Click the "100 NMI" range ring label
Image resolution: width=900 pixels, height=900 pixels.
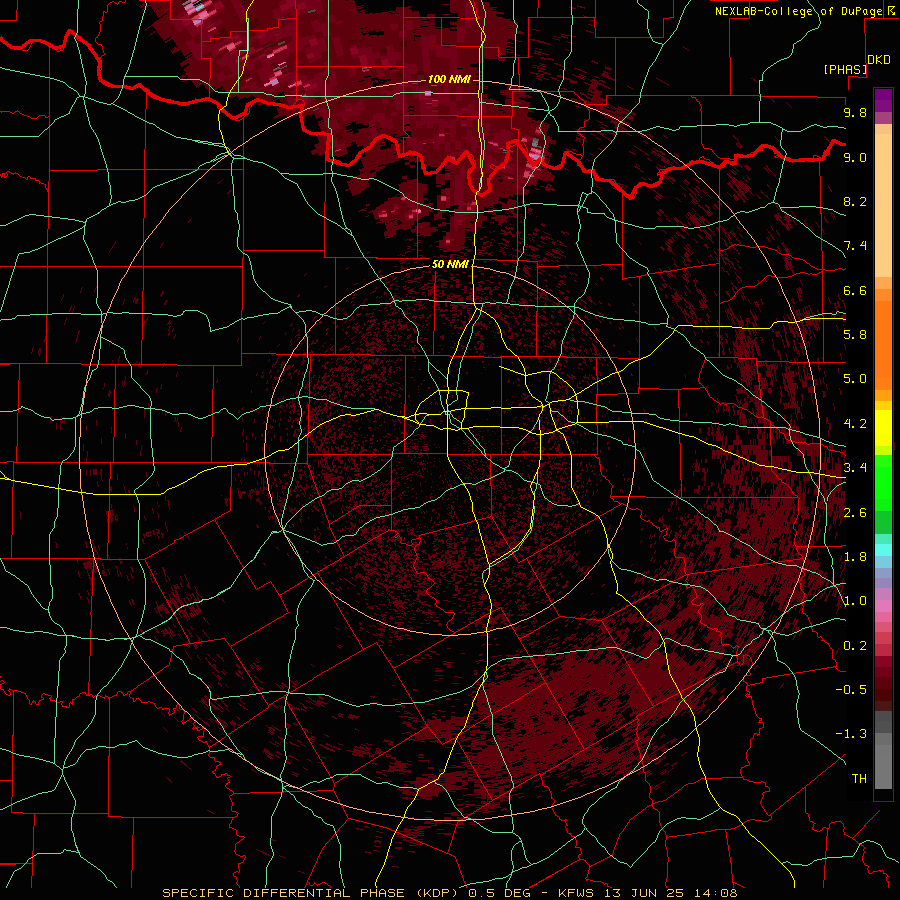pyautogui.click(x=449, y=79)
